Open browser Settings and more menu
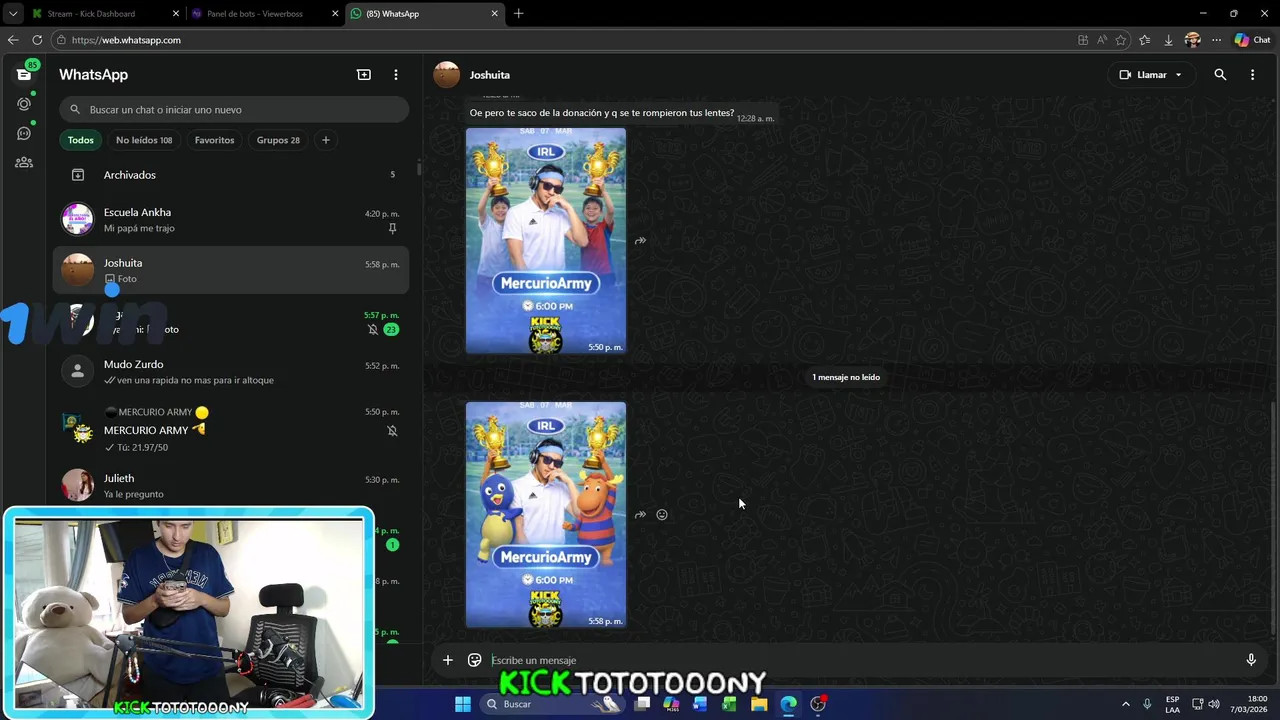Screen dimensions: 1280x720 point(1216,40)
